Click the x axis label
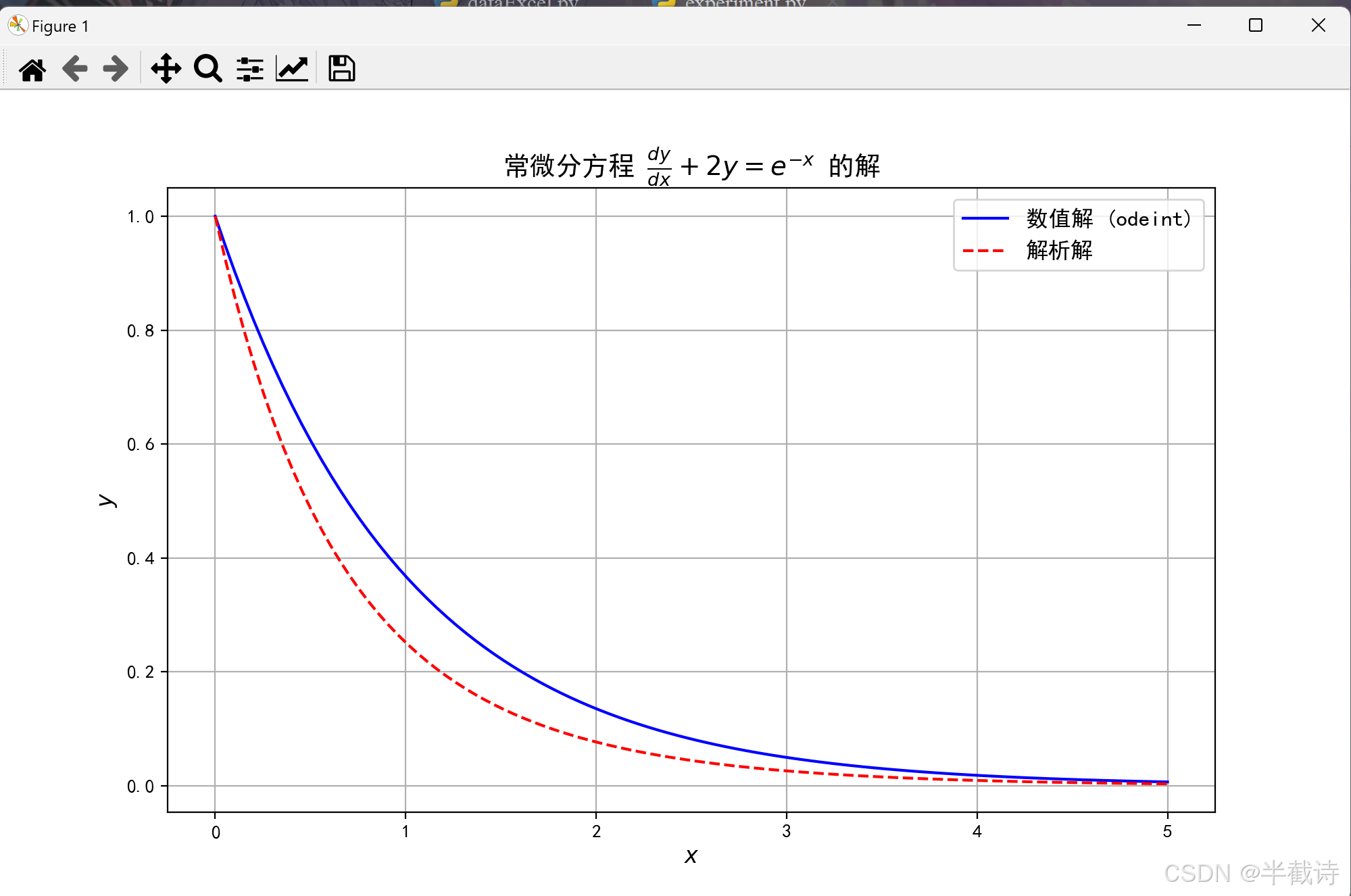The height and width of the screenshot is (896, 1351). click(691, 856)
